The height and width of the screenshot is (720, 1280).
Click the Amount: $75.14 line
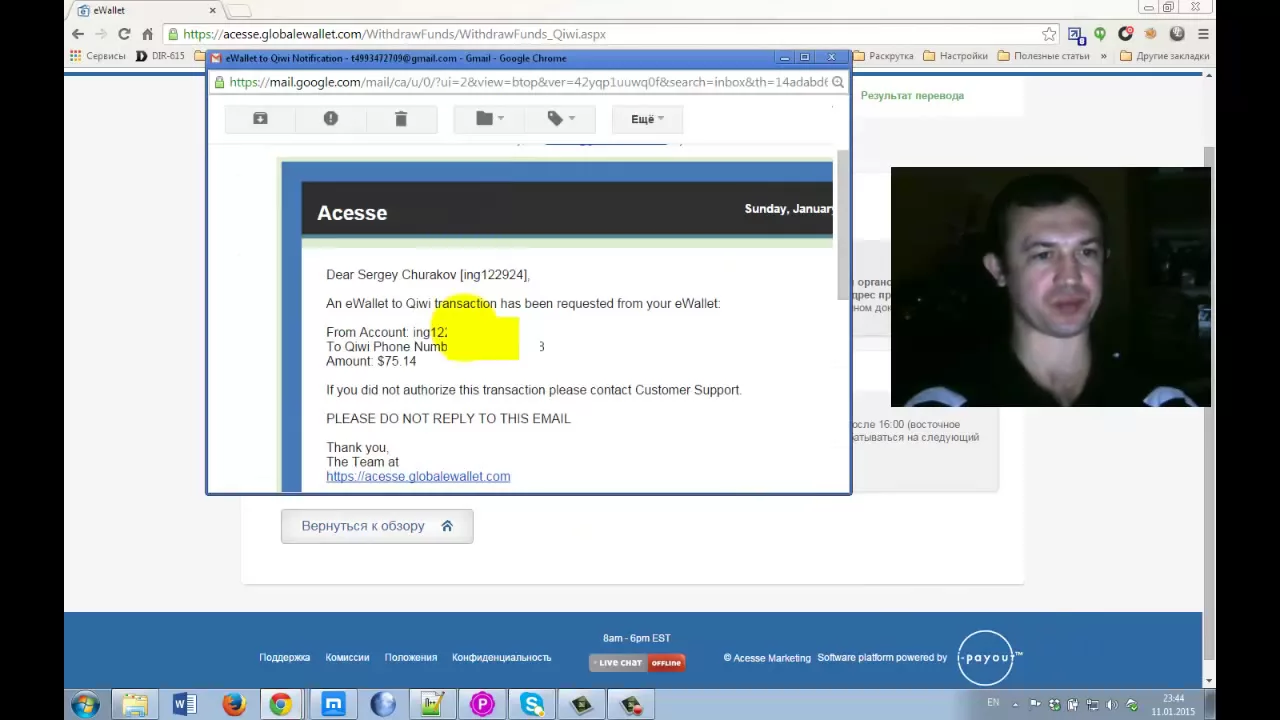371,361
